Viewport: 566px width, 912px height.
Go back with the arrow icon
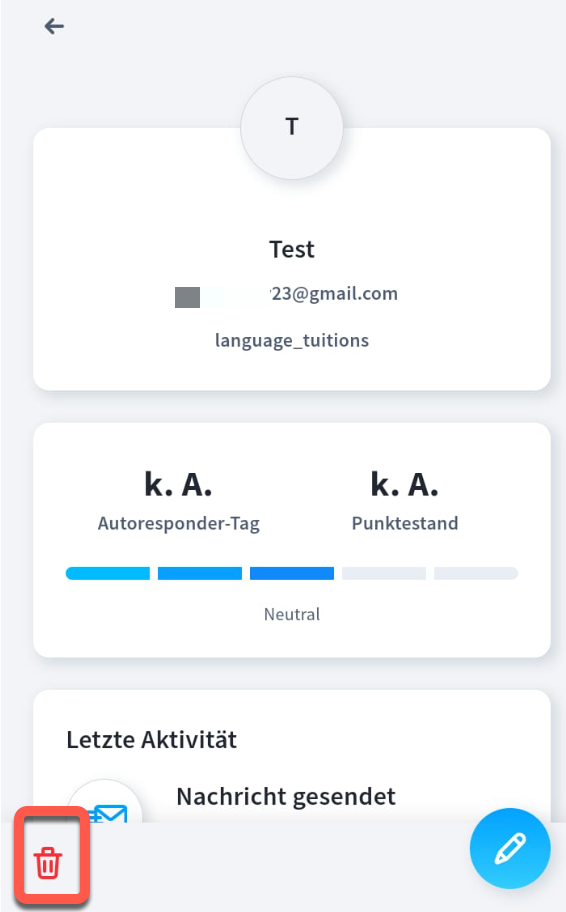pyautogui.click(x=54, y=26)
